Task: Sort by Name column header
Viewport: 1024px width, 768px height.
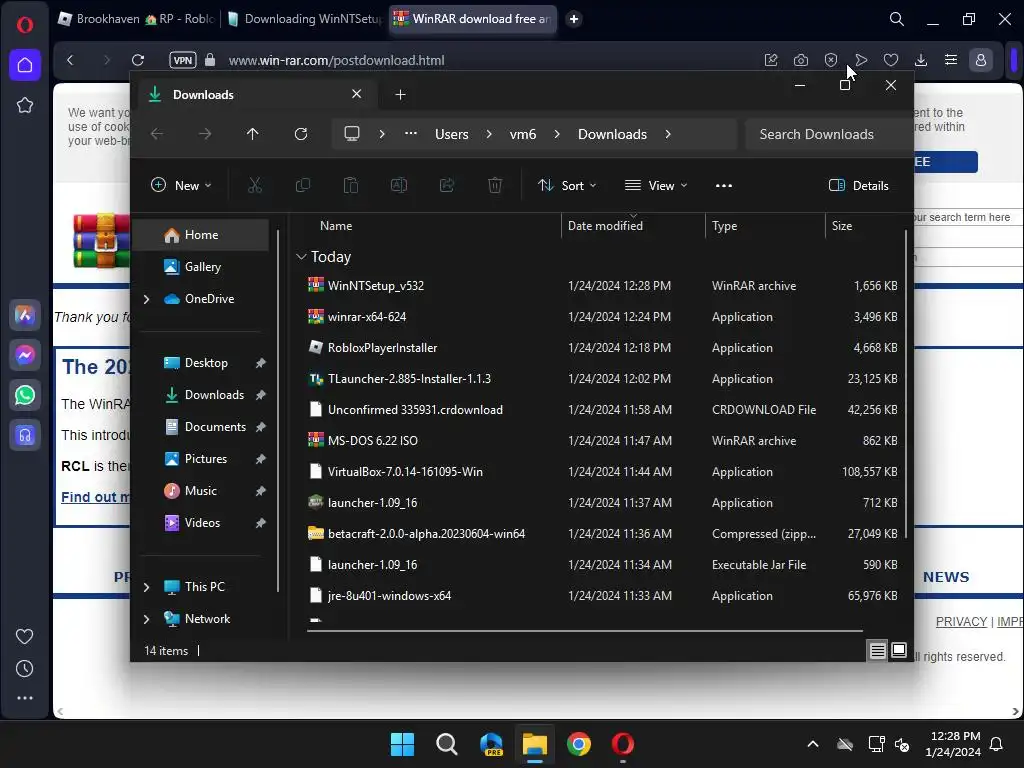Action: tap(336, 226)
